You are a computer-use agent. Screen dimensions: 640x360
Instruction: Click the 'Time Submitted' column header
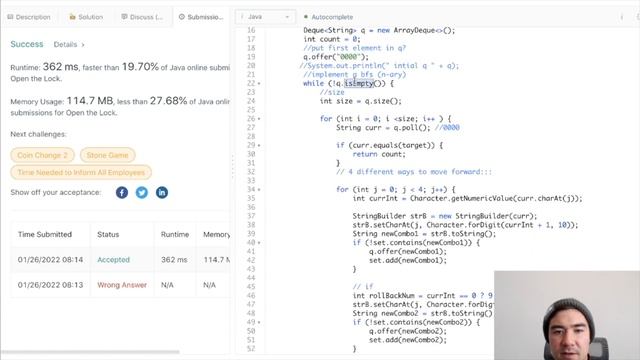coord(45,234)
